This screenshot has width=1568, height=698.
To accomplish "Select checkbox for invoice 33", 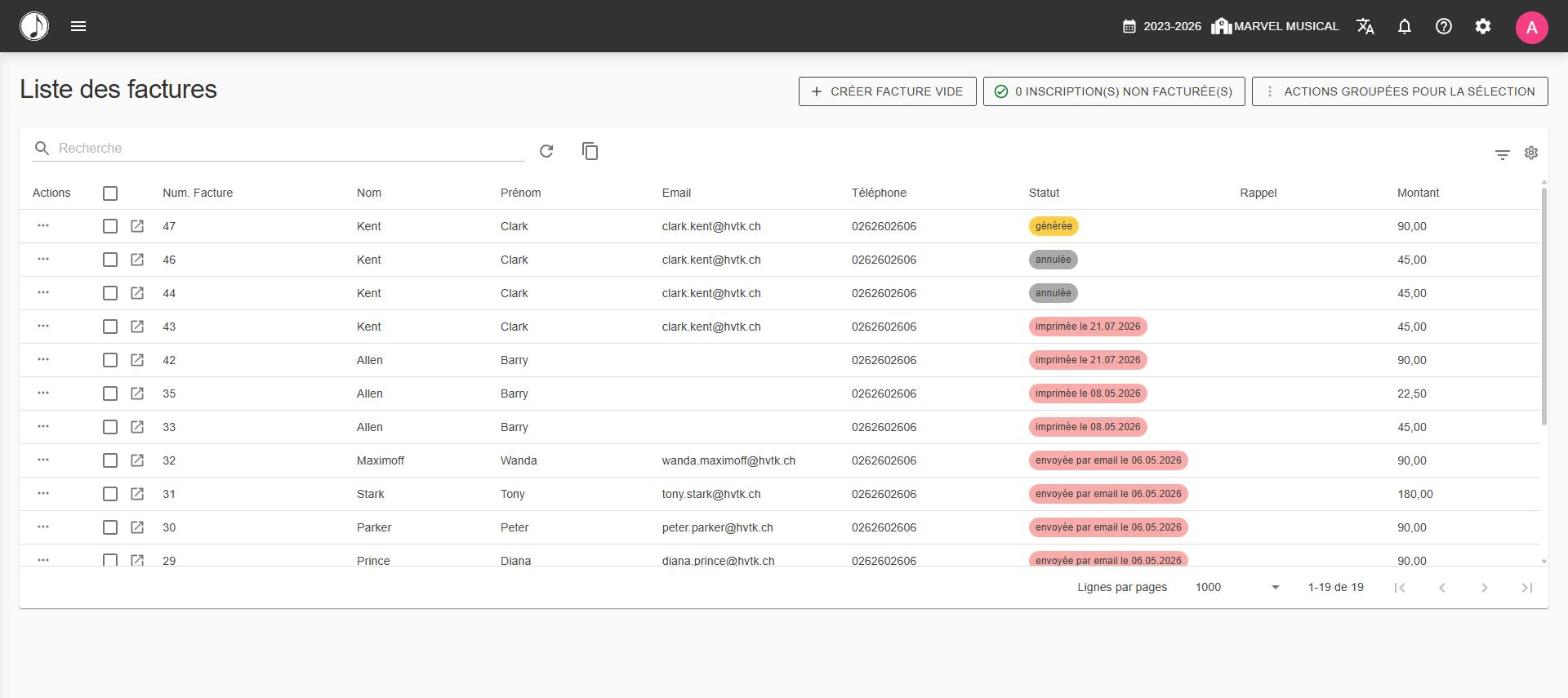I will coord(110,427).
